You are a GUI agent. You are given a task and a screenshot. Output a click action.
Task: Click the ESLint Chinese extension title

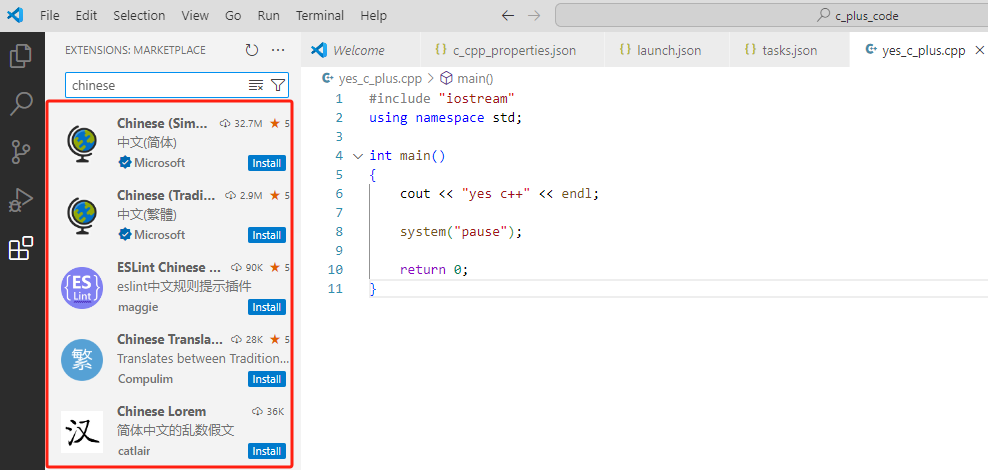[x=169, y=267]
